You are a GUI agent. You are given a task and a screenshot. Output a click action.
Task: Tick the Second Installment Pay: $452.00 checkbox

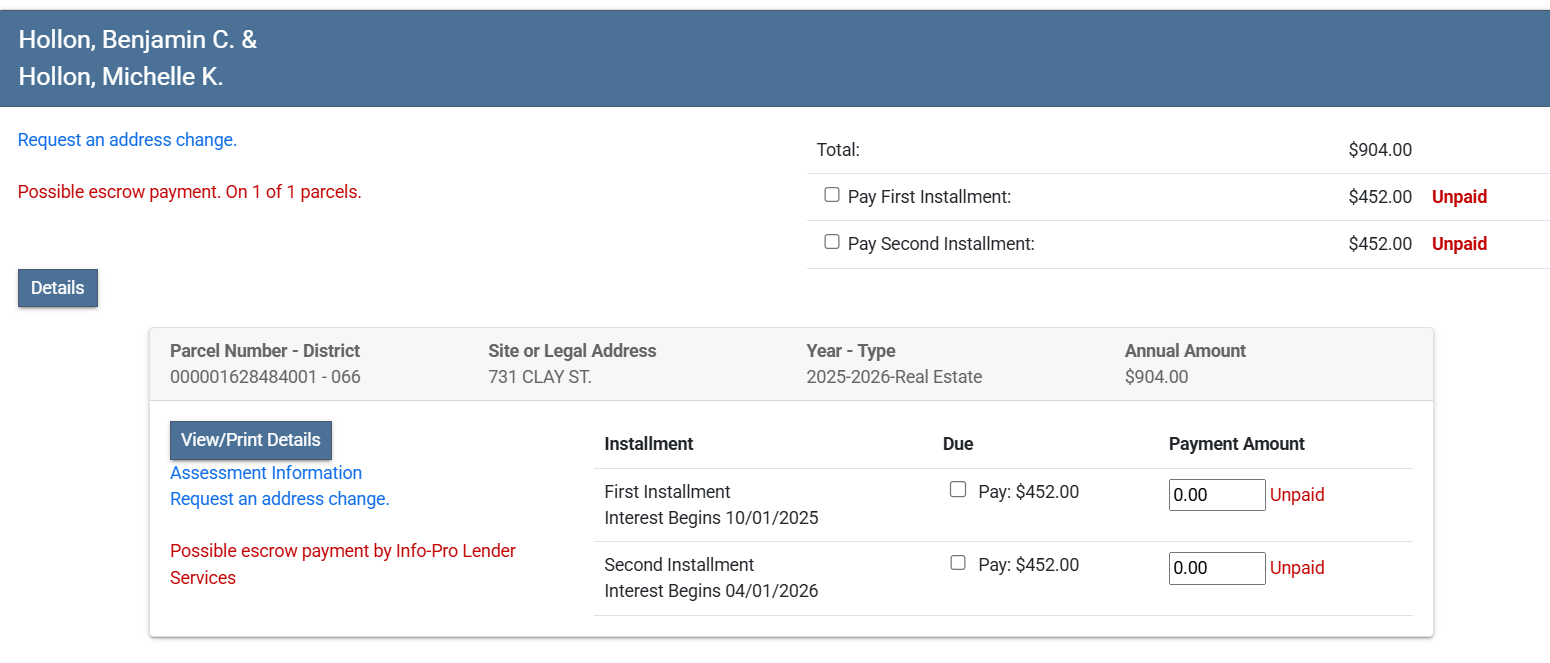click(x=958, y=563)
